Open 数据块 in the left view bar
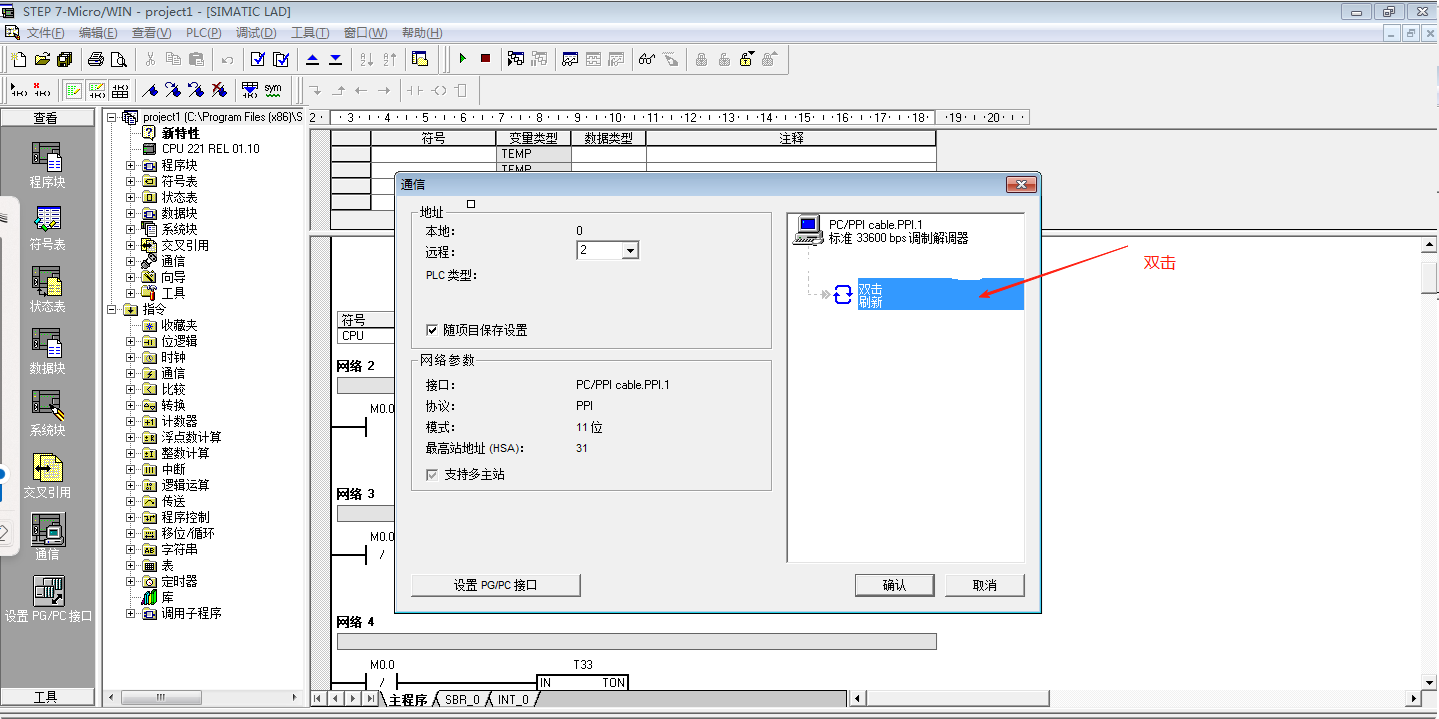 pos(47,351)
